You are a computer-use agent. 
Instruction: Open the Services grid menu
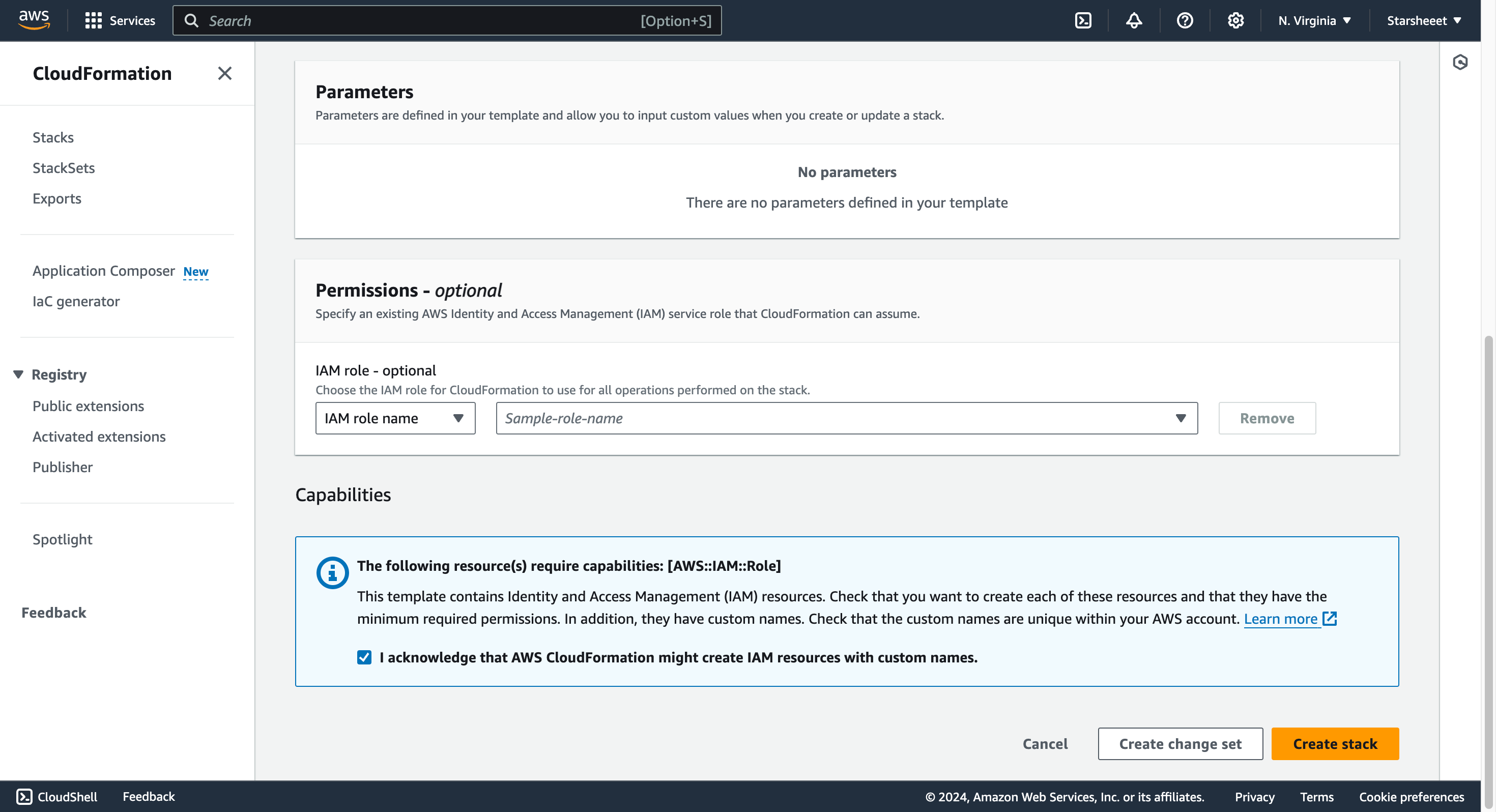[120, 21]
